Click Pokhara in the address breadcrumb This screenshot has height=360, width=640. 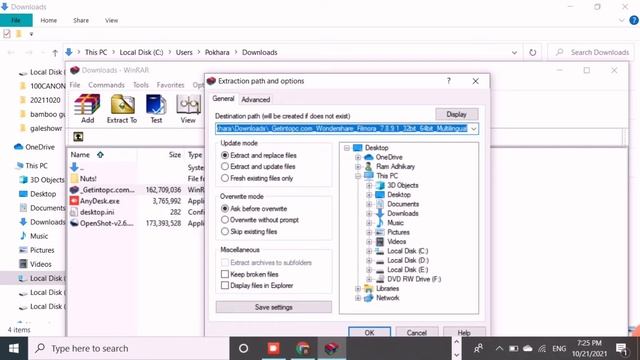point(217,52)
